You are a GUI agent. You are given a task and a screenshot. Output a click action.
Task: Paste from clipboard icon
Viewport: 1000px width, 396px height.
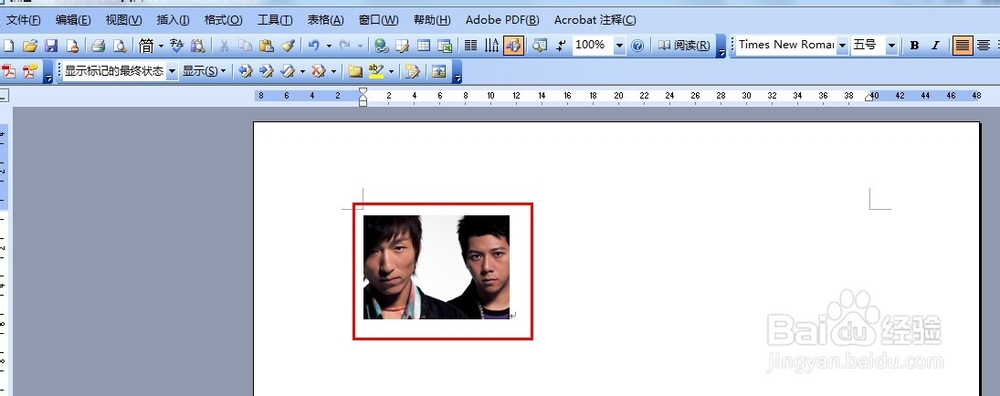click(267, 46)
